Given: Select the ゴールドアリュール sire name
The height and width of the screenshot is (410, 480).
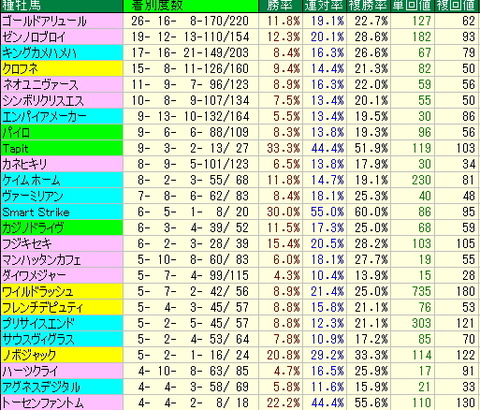Looking at the screenshot, I should pyautogui.click(x=44, y=21).
